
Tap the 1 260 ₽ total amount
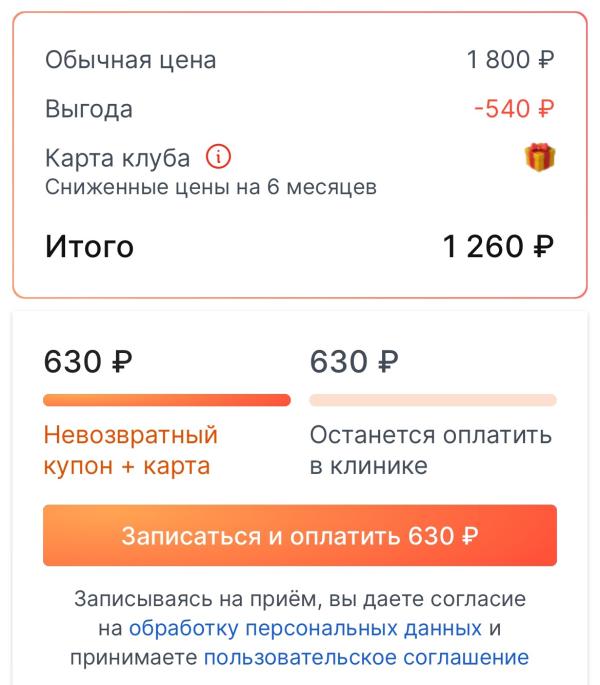[x=498, y=246]
